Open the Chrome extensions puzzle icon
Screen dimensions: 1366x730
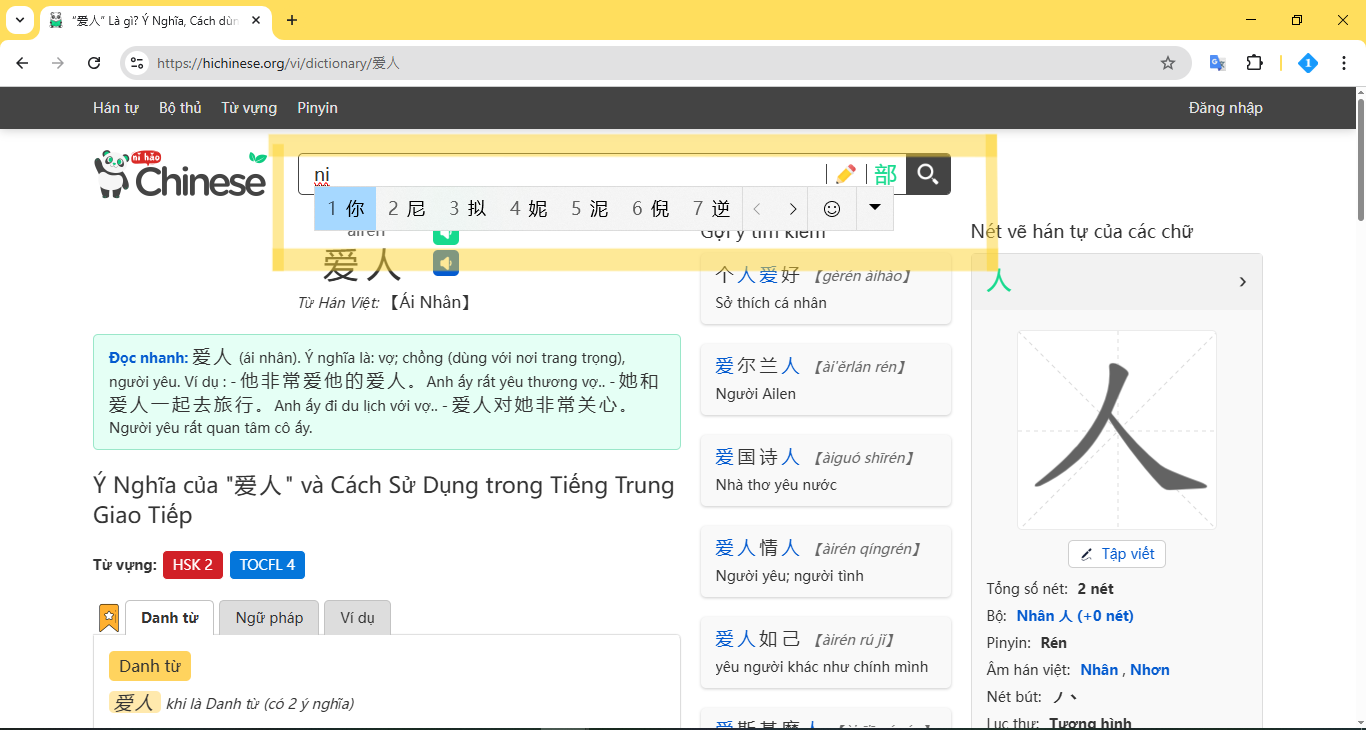click(x=1254, y=63)
